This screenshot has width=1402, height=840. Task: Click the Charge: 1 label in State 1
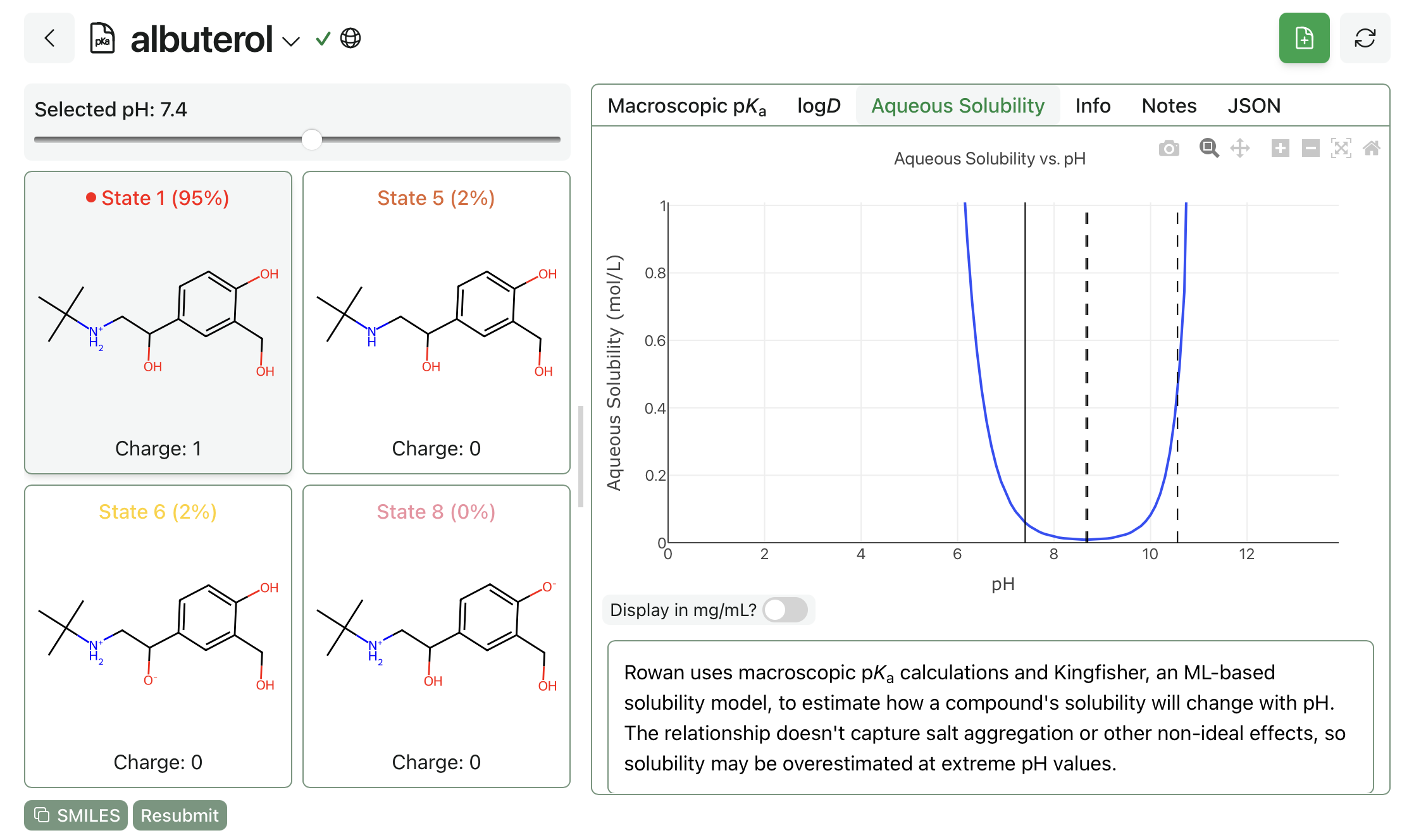click(x=158, y=448)
